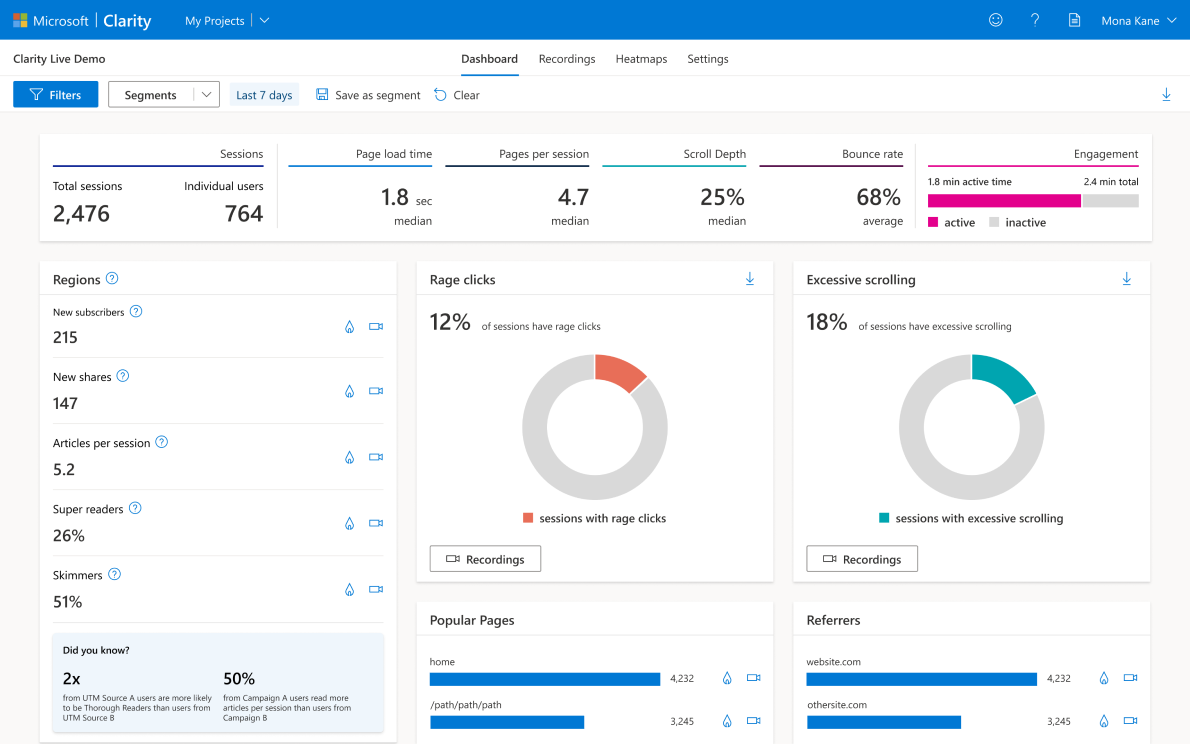
Task: Select the Last 7 days date chip
Action: pyautogui.click(x=264, y=95)
